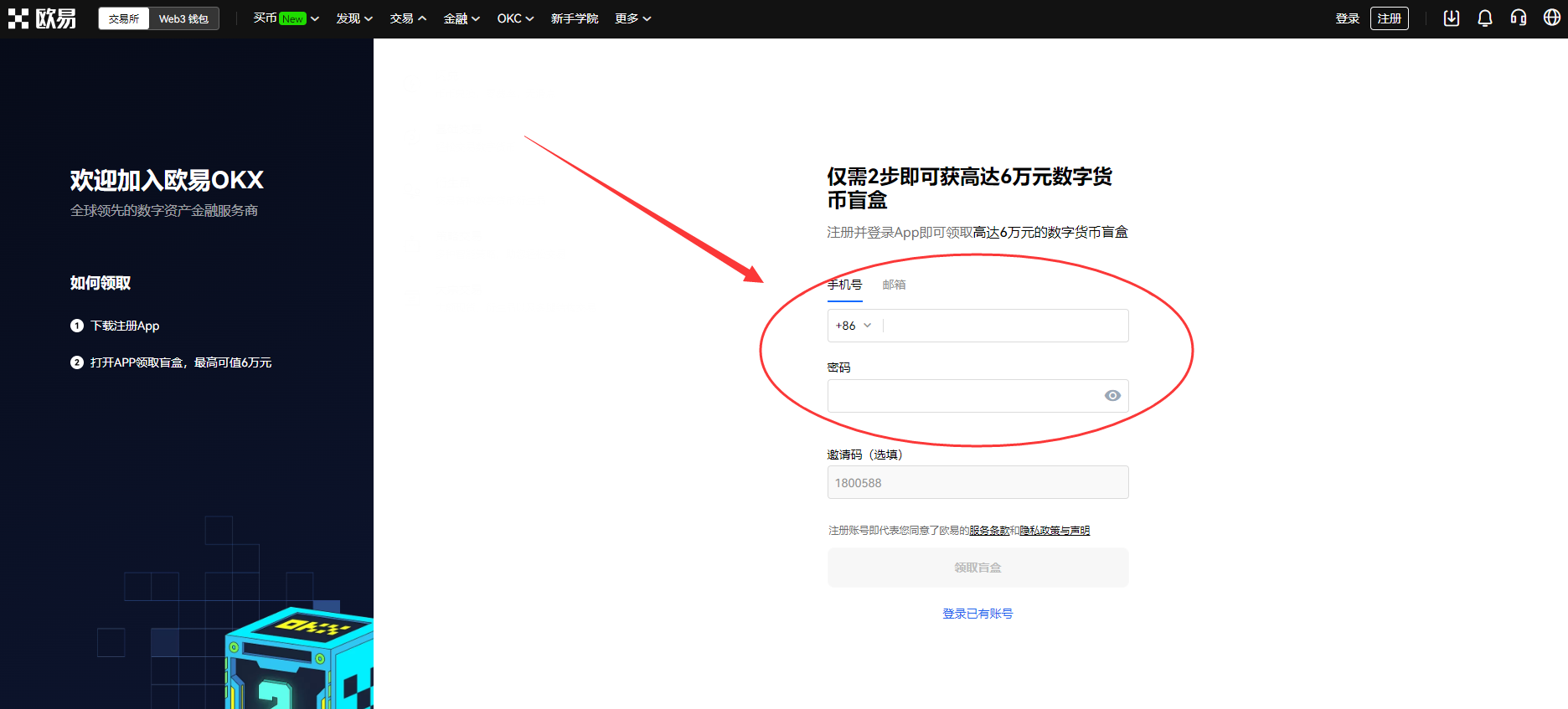Expand the 更多 dropdown menu
The width and height of the screenshot is (1568, 709).
(x=633, y=18)
